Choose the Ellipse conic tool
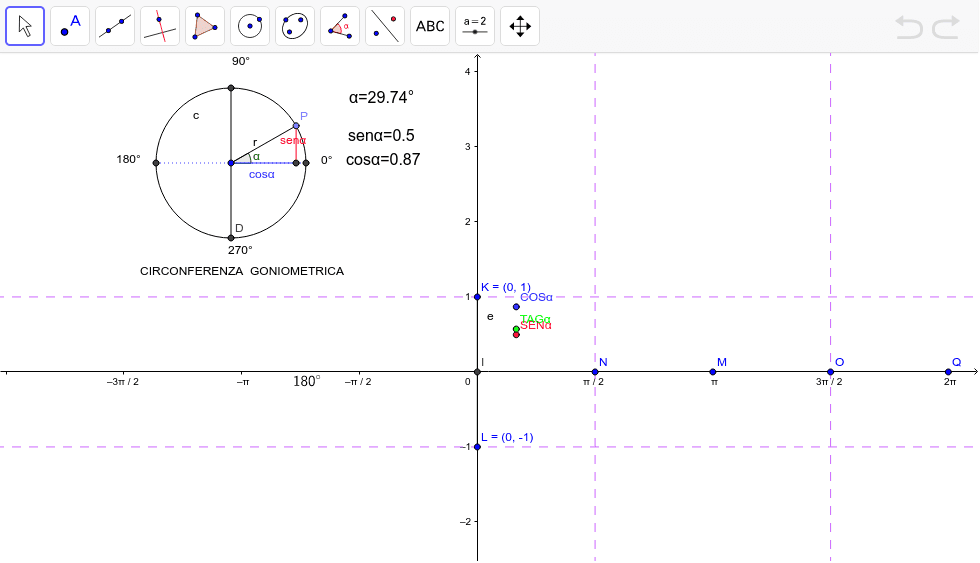This screenshot has width=980, height=563. point(295,26)
